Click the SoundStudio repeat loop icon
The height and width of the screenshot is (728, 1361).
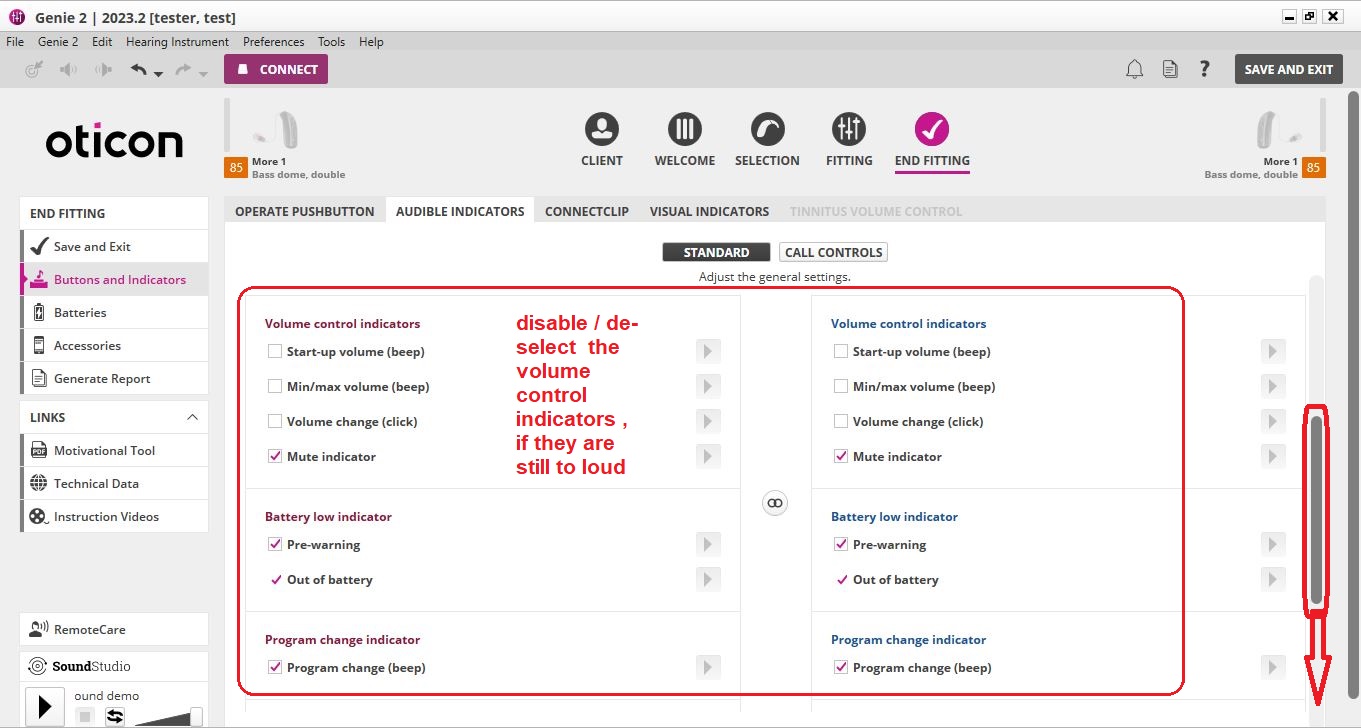coord(115,716)
